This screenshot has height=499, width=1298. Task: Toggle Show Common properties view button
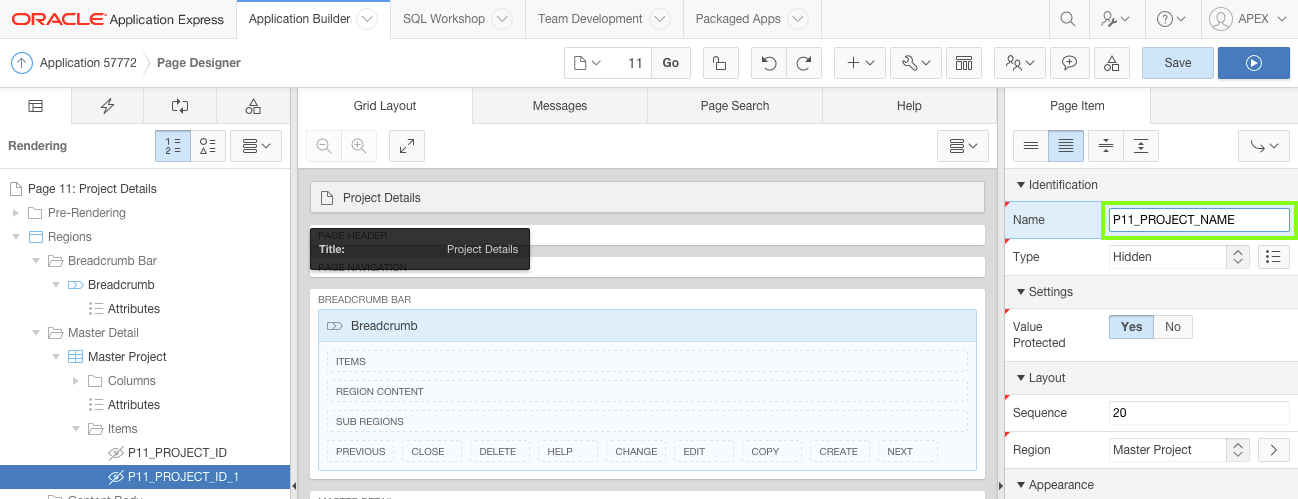point(1030,146)
